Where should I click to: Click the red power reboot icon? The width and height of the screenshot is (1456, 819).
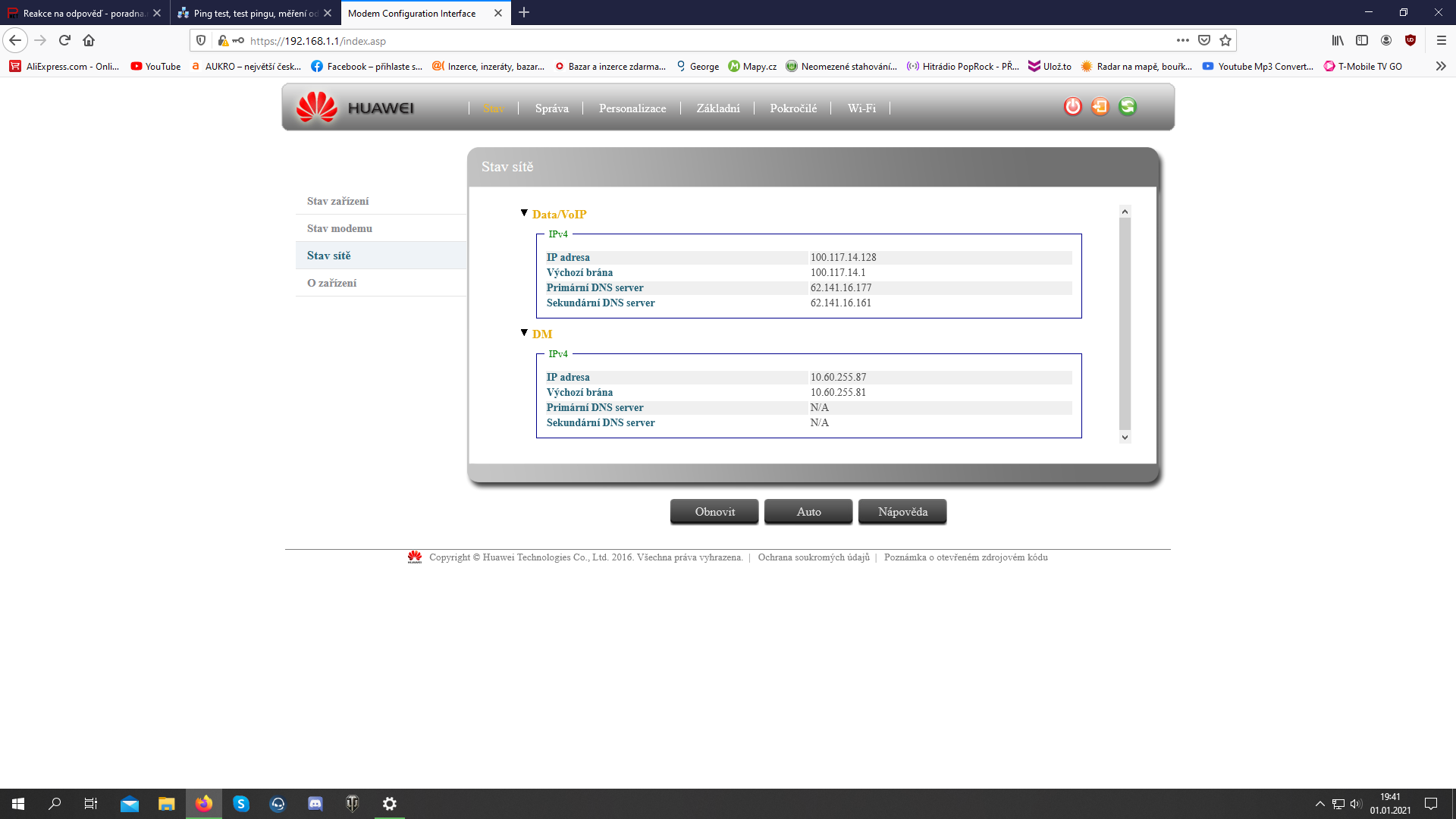(1072, 107)
